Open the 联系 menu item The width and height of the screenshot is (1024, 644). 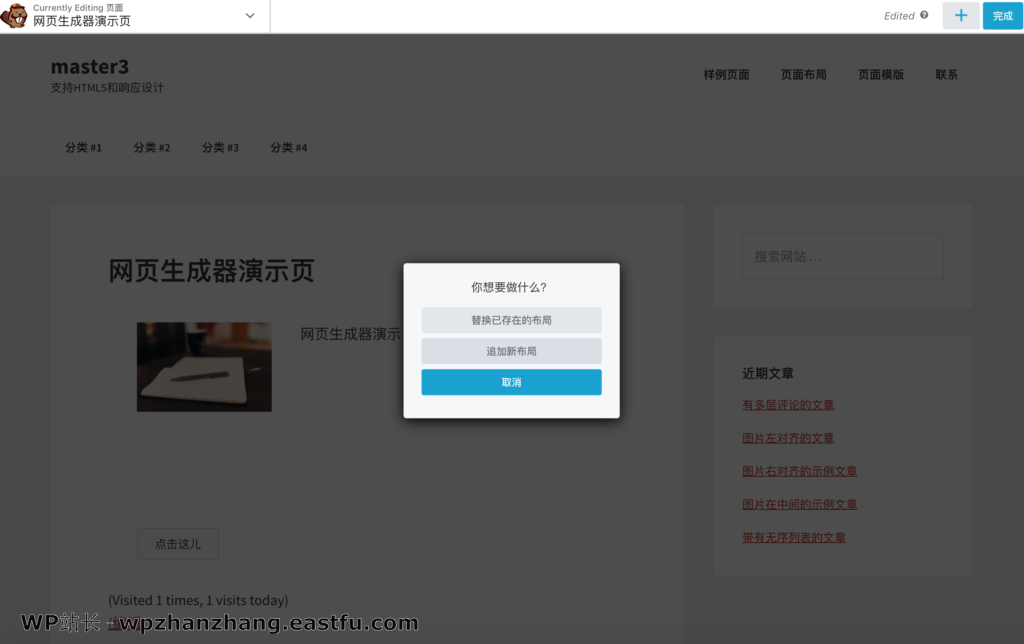click(x=946, y=74)
